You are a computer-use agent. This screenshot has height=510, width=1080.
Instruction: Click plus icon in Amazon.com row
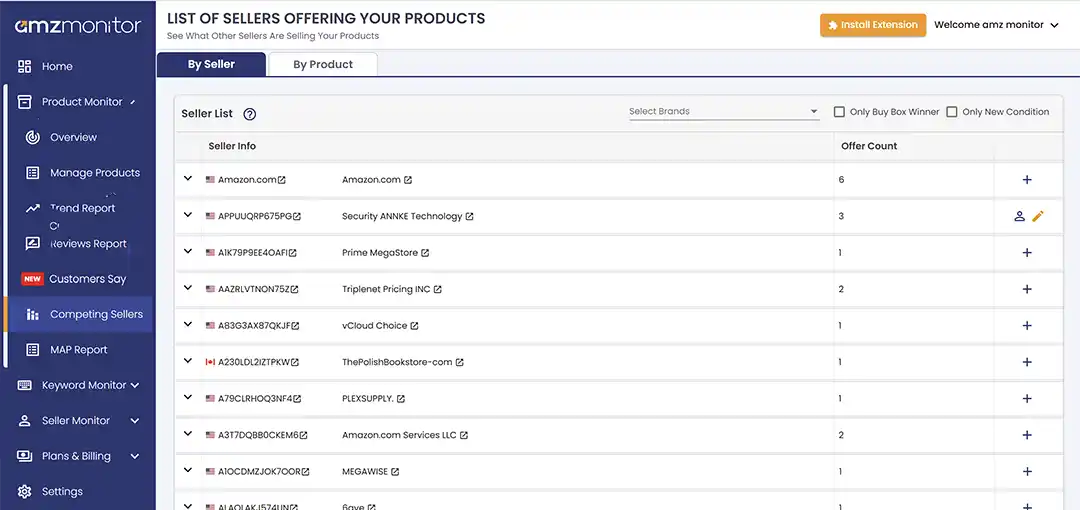[1027, 180]
